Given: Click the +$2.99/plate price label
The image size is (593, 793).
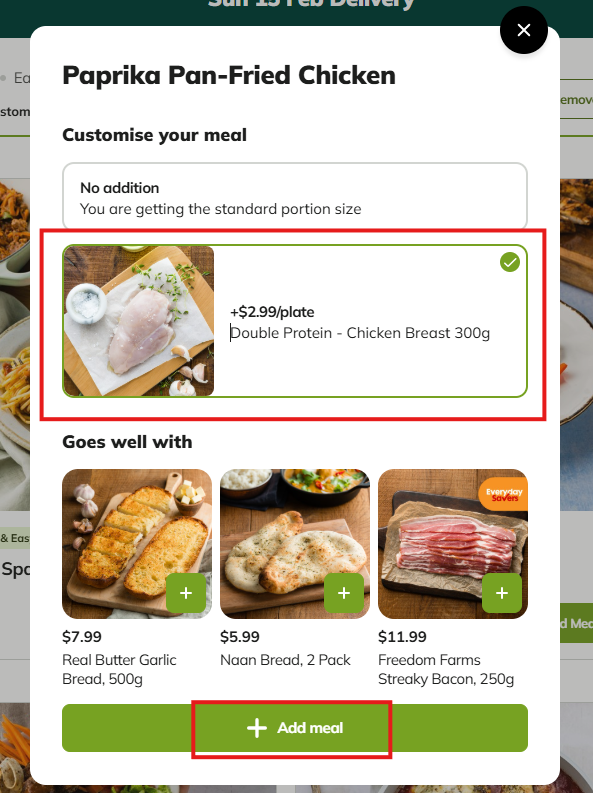Looking at the screenshot, I should coord(272,312).
